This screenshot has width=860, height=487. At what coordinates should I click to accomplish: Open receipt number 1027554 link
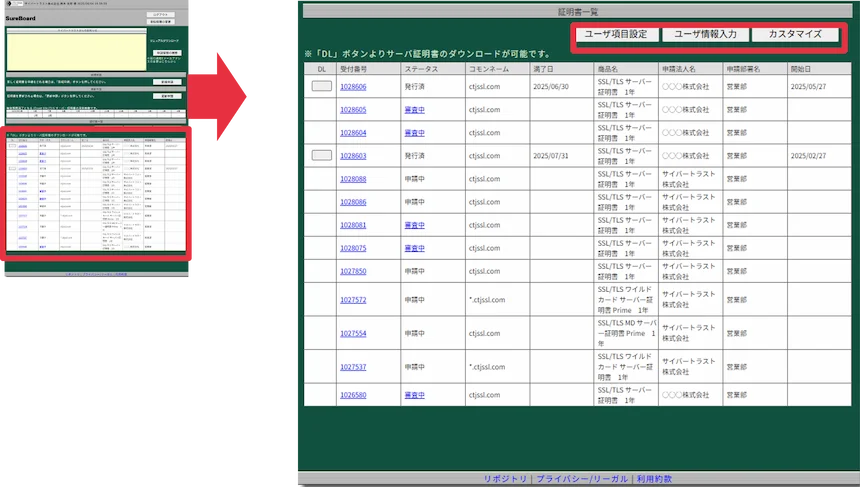[353, 334]
